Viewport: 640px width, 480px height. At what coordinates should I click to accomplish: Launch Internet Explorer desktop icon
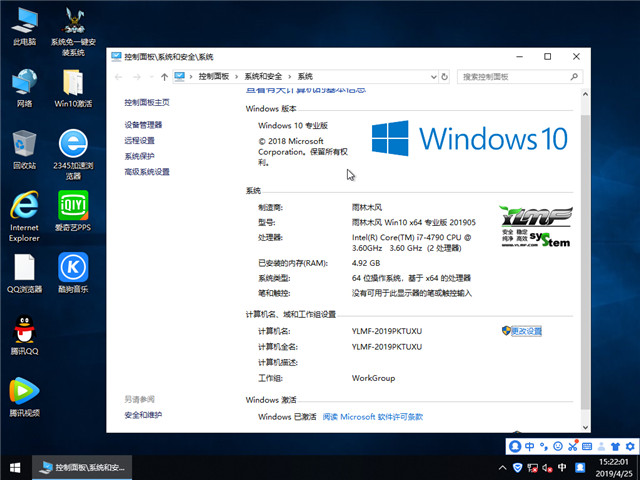click(24, 217)
